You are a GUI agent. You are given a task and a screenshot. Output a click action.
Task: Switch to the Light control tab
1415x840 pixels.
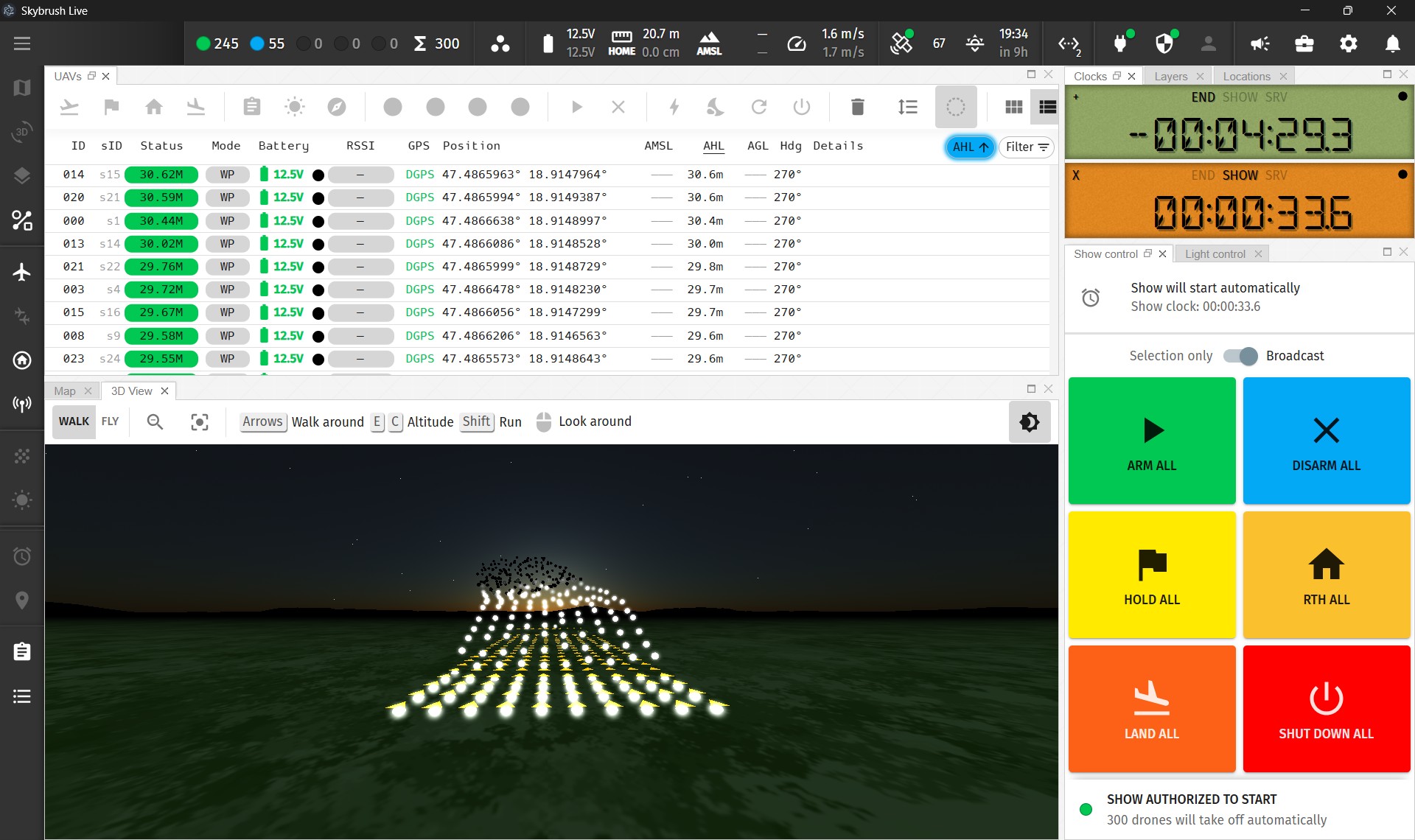click(1215, 253)
